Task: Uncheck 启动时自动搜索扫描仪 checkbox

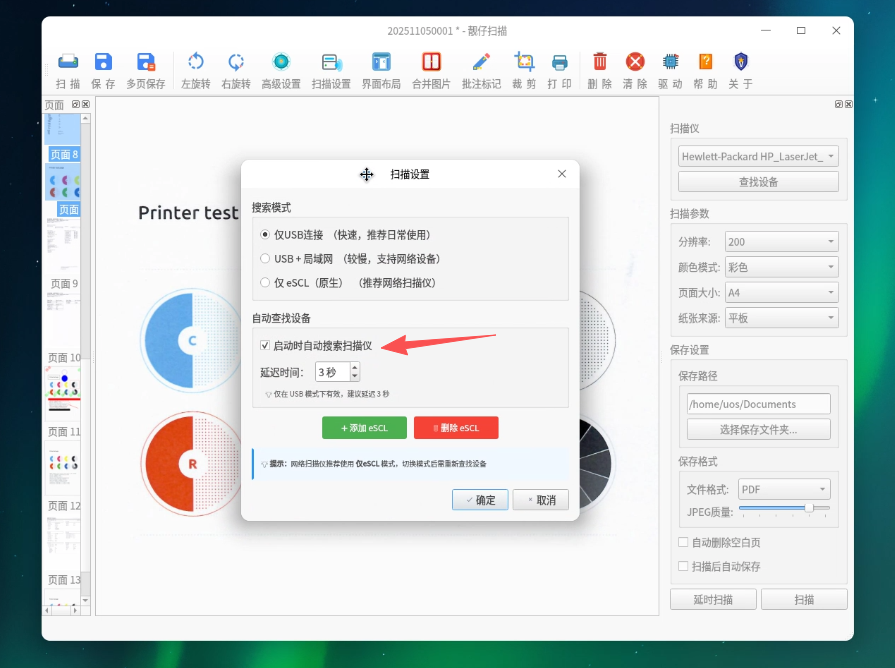Action: tap(265, 345)
